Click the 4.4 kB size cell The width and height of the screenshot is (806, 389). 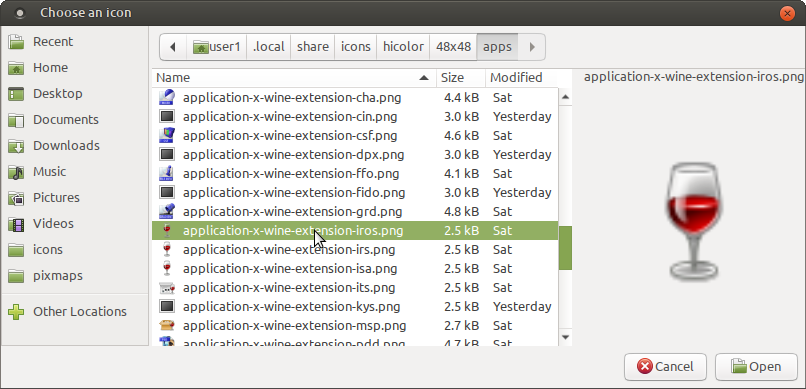click(x=462, y=97)
